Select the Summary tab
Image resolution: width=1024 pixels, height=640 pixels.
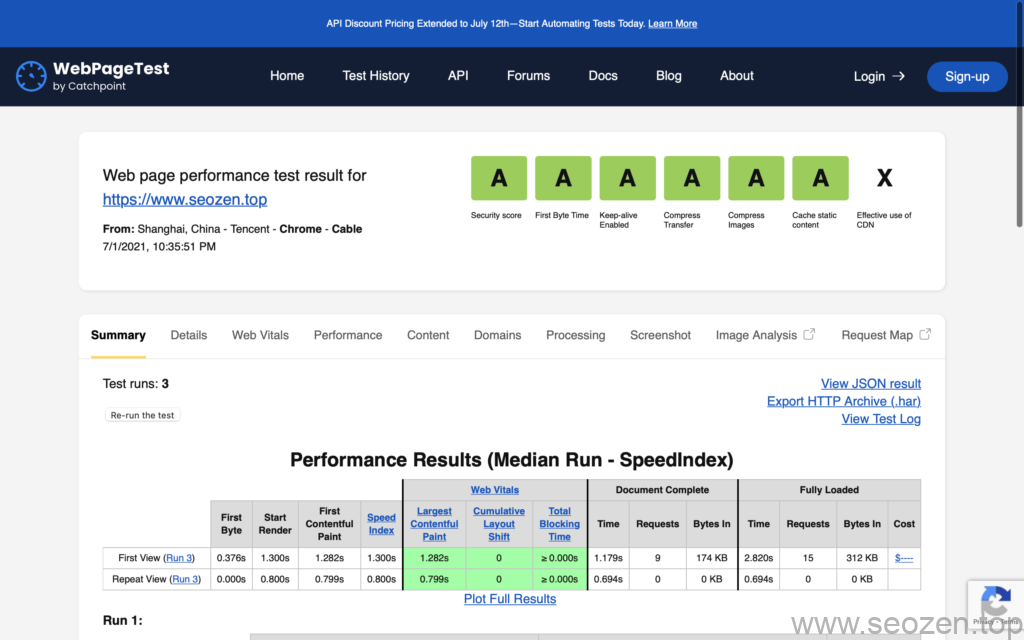[118, 335]
